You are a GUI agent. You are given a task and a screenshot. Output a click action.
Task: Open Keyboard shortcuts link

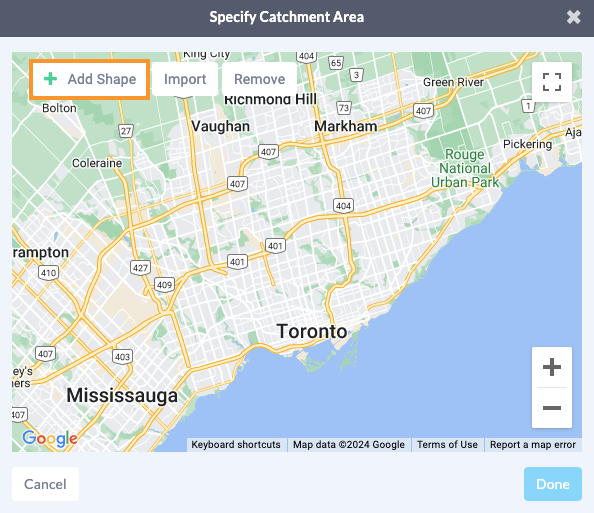click(x=236, y=444)
